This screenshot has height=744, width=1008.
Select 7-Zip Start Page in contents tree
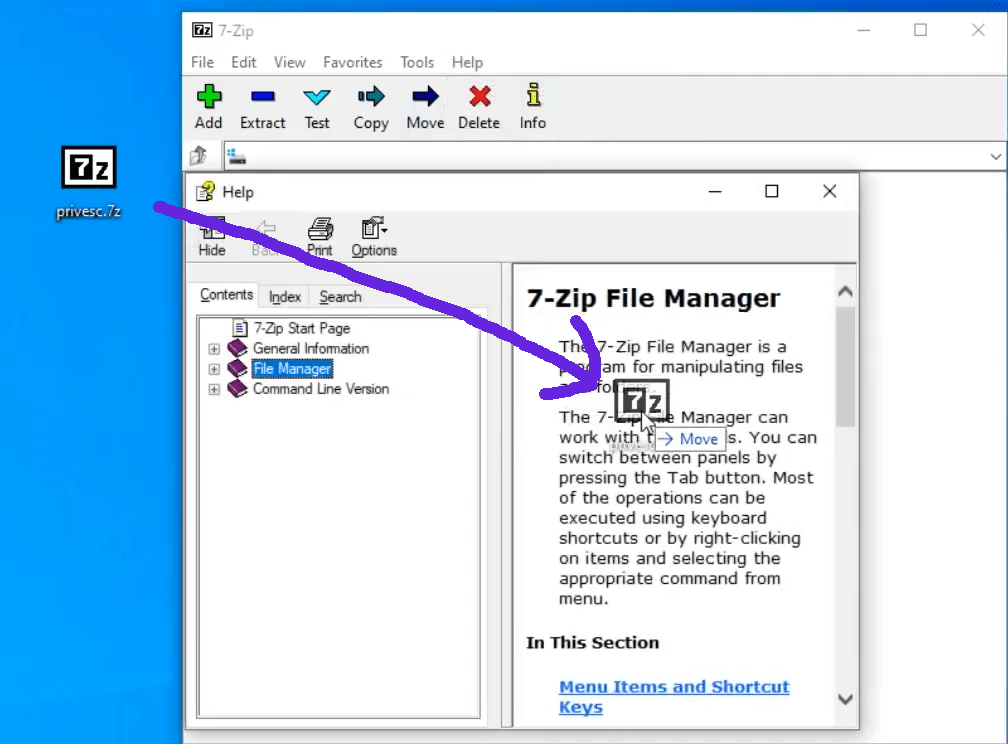coord(302,328)
